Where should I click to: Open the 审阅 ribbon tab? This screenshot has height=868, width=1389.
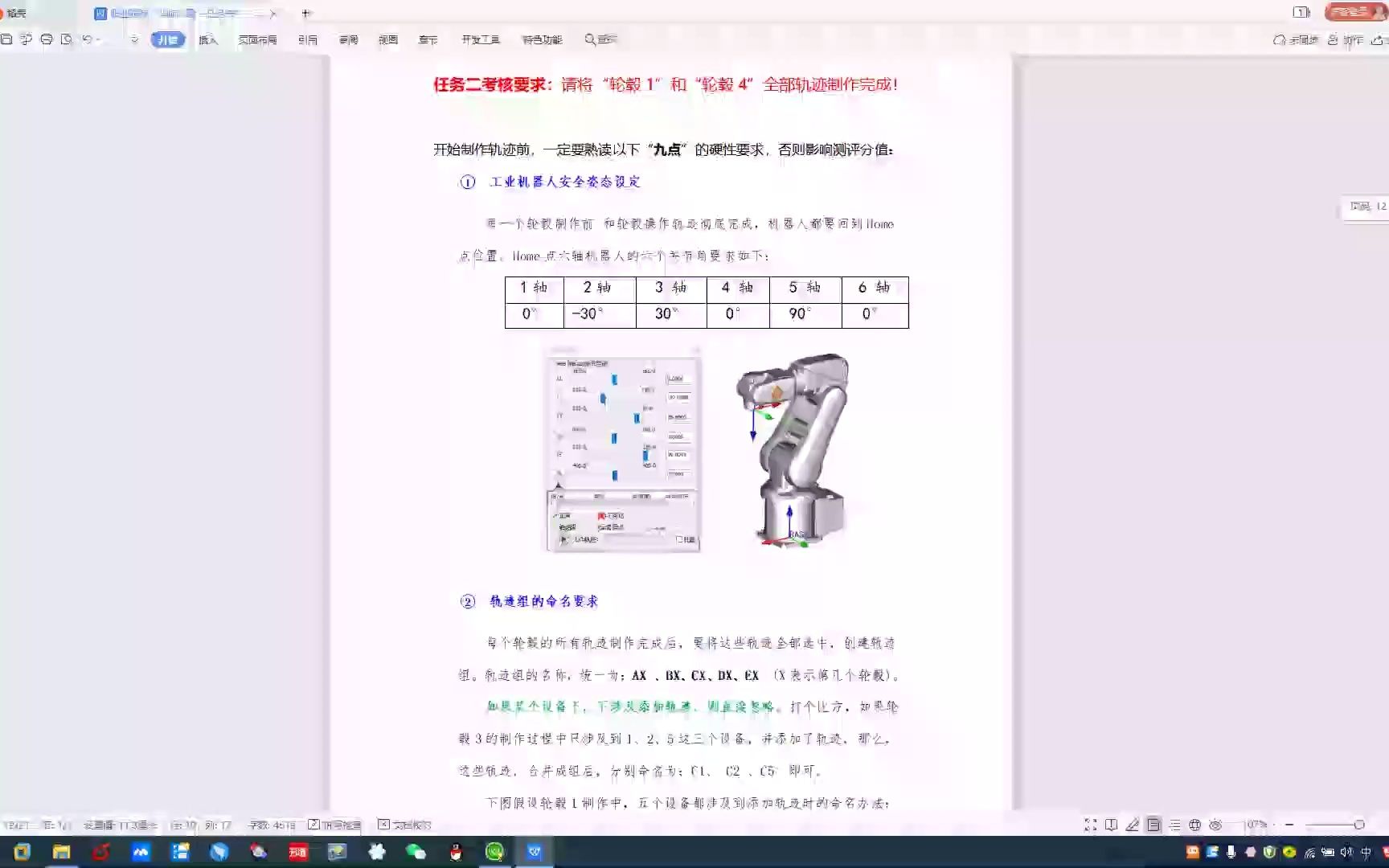click(348, 39)
